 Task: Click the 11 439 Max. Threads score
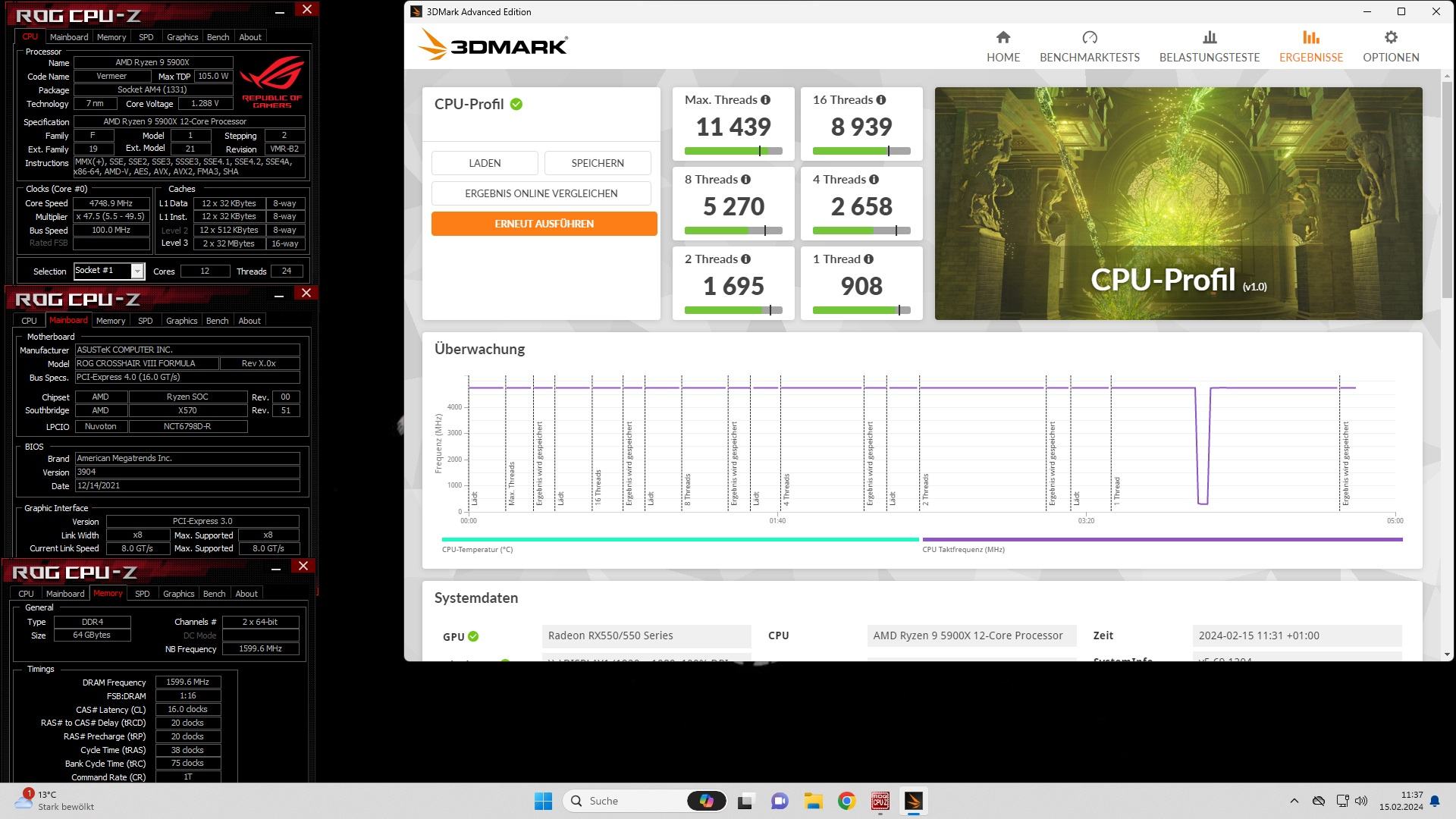[x=733, y=127]
